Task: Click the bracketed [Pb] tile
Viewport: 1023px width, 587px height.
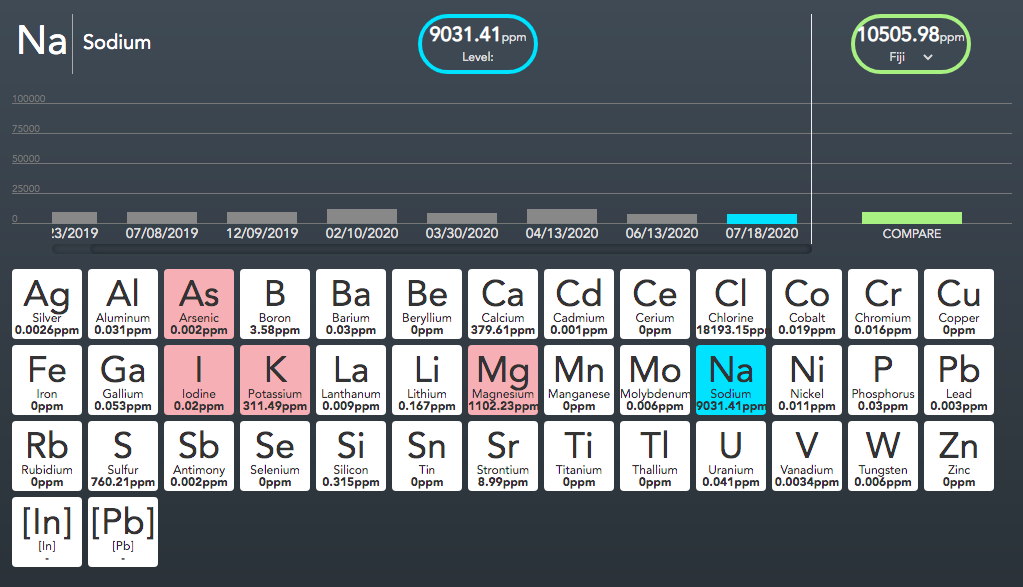Action: click(x=123, y=531)
